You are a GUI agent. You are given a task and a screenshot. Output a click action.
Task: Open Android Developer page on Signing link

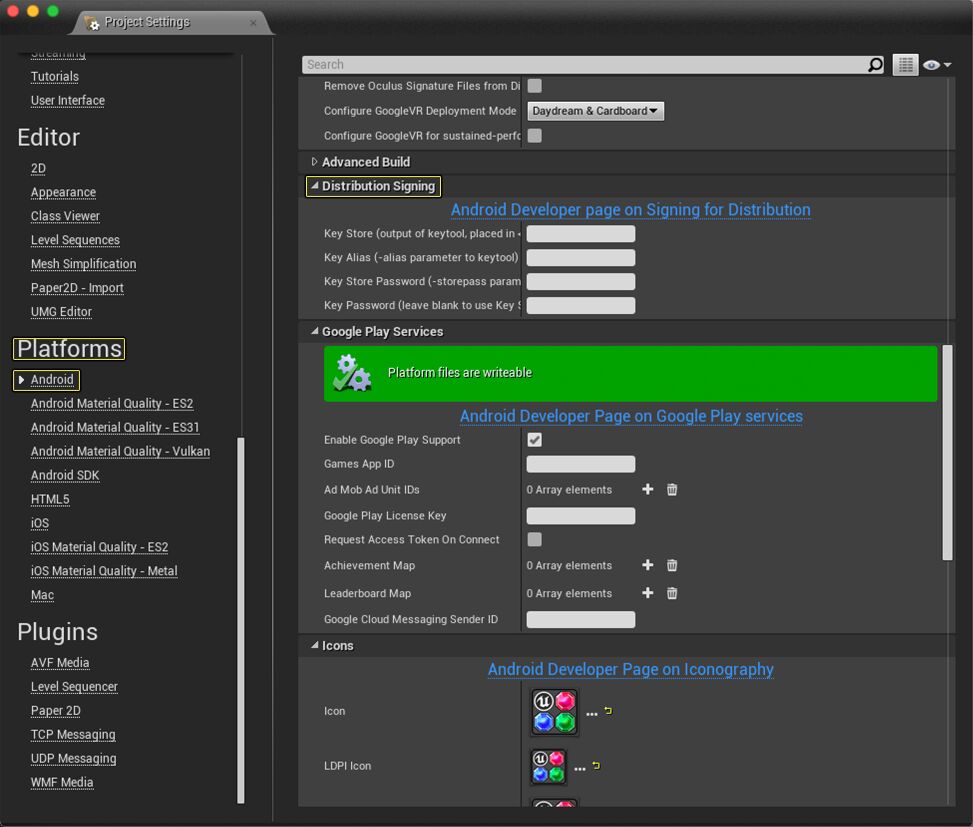tap(630, 210)
